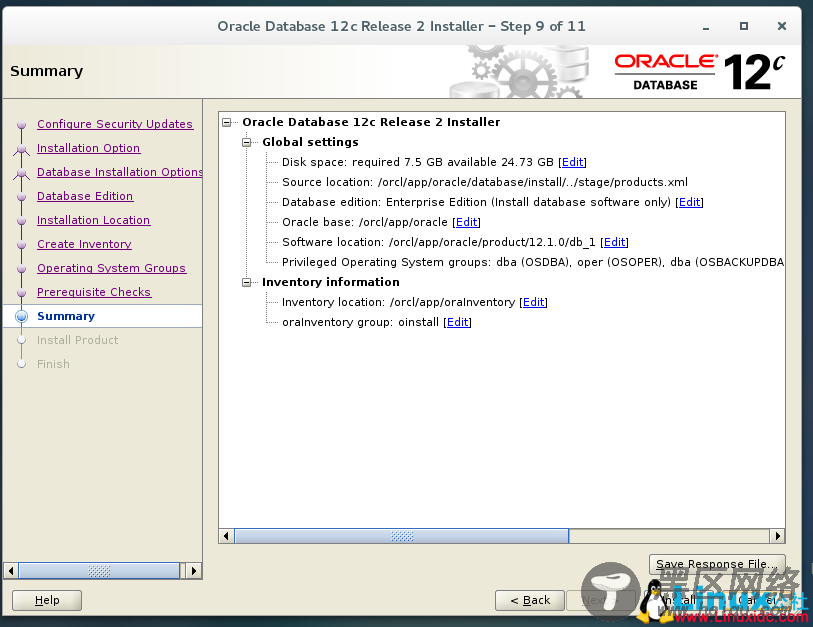Click Save Response File button

point(717,564)
